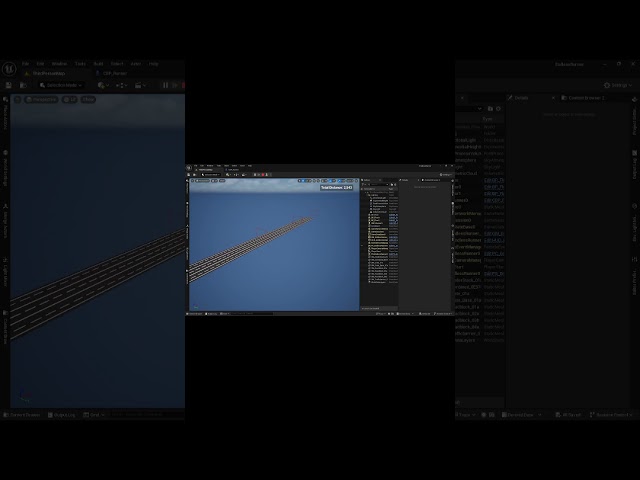Open the Actor menu
Viewport: 640px width, 480px height.
point(136,64)
